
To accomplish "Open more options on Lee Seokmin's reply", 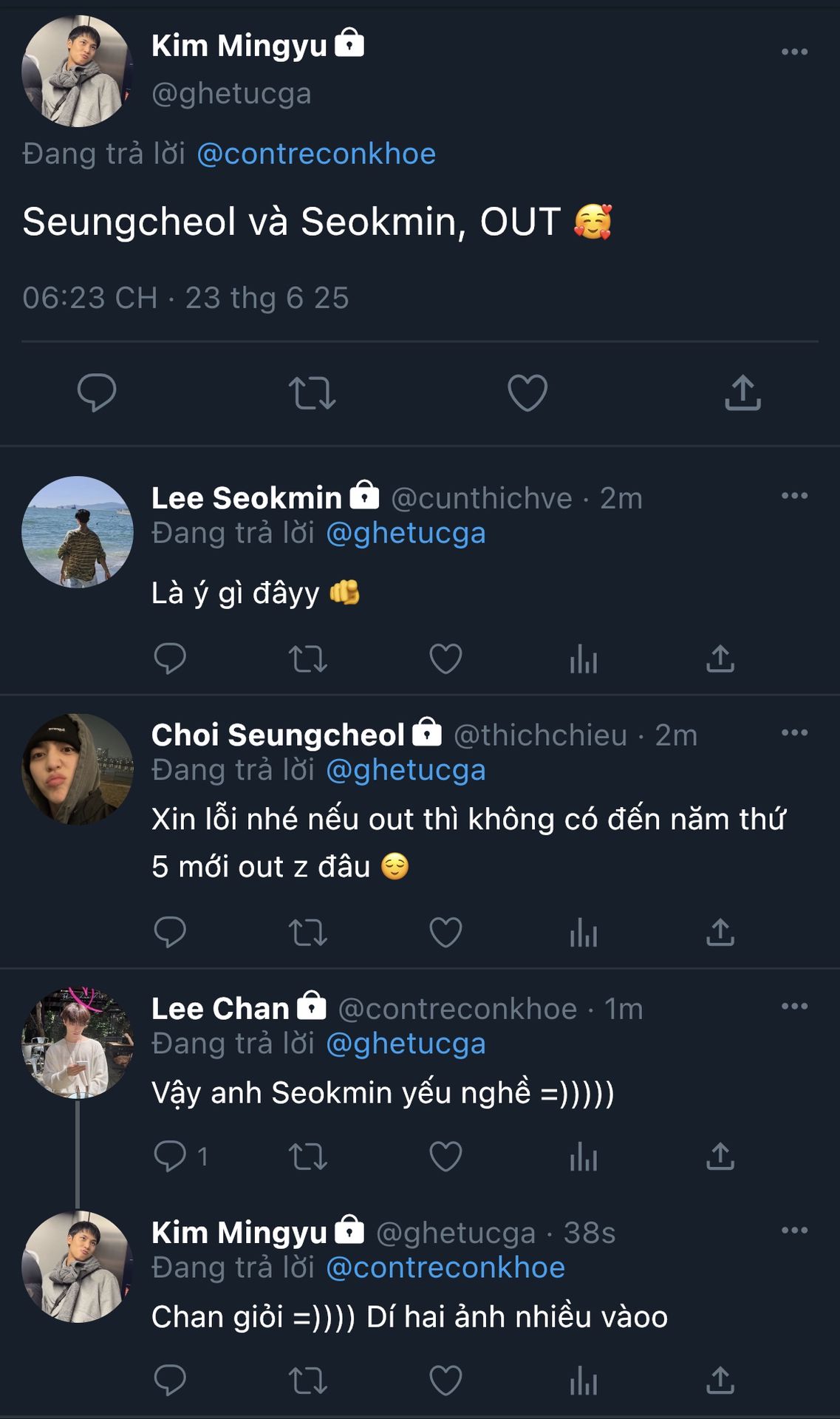I will (x=794, y=495).
